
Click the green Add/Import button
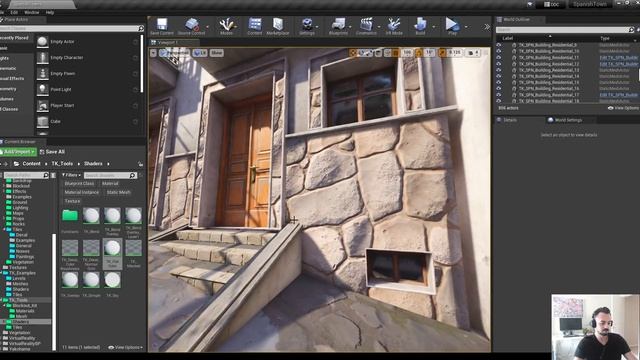click(18, 152)
